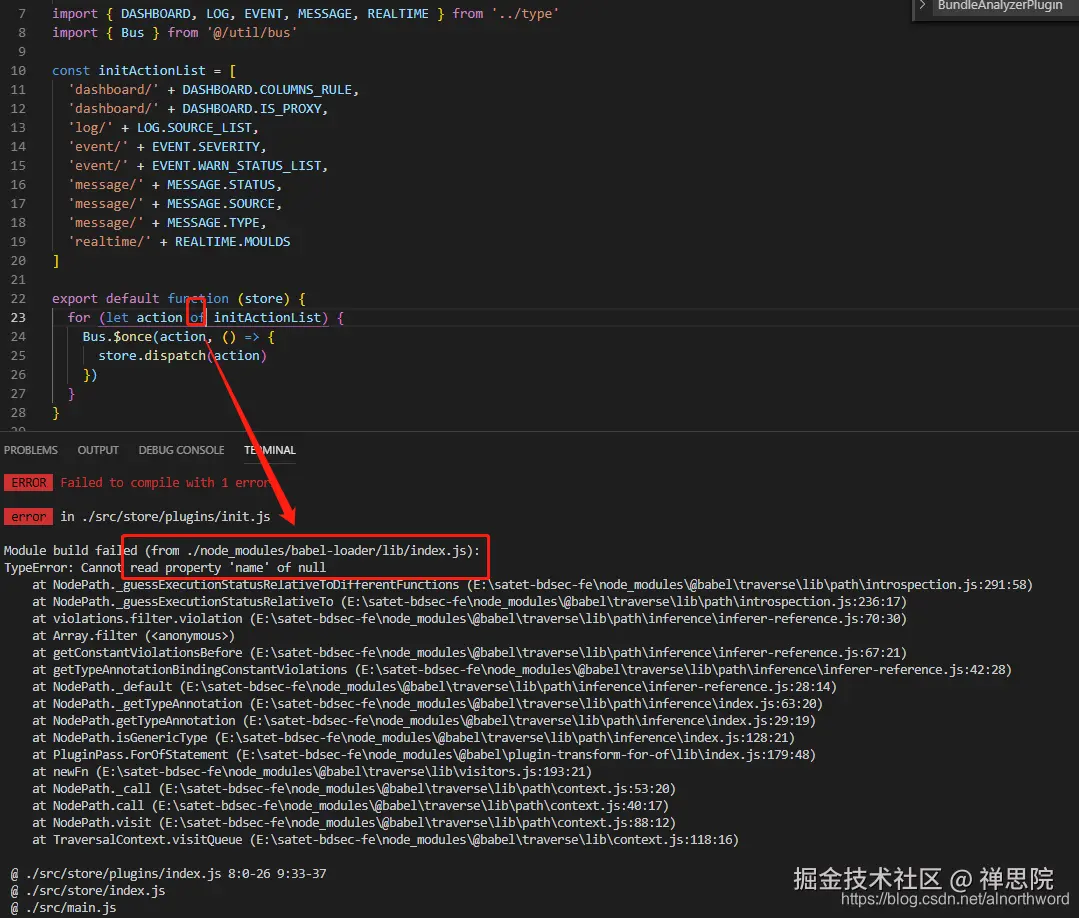Click line number 23 in the gutter
Image resolution: width=1079 pixels, height=918 pixels.
(18, 318)
